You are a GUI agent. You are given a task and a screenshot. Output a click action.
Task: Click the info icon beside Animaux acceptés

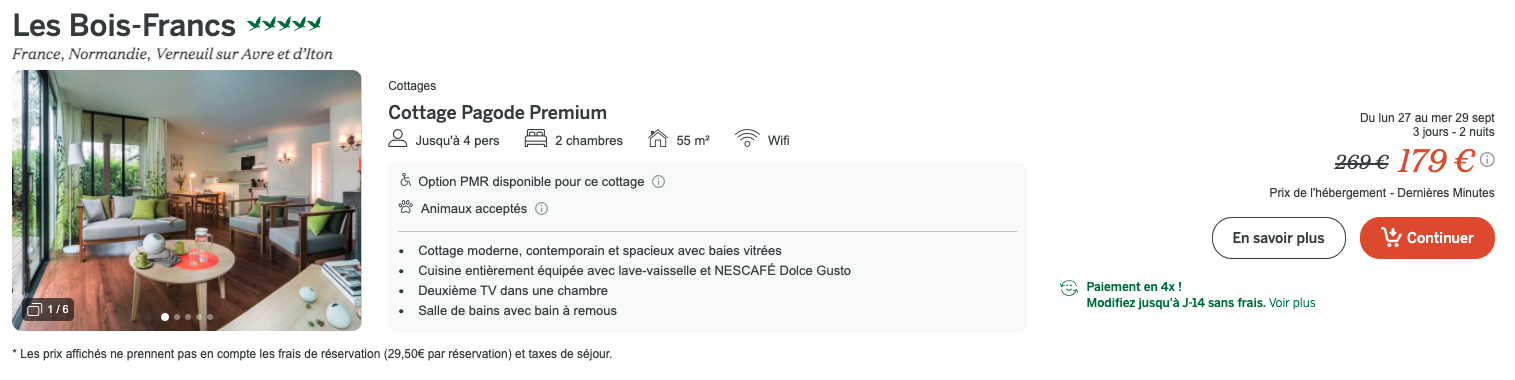(541, 209)
